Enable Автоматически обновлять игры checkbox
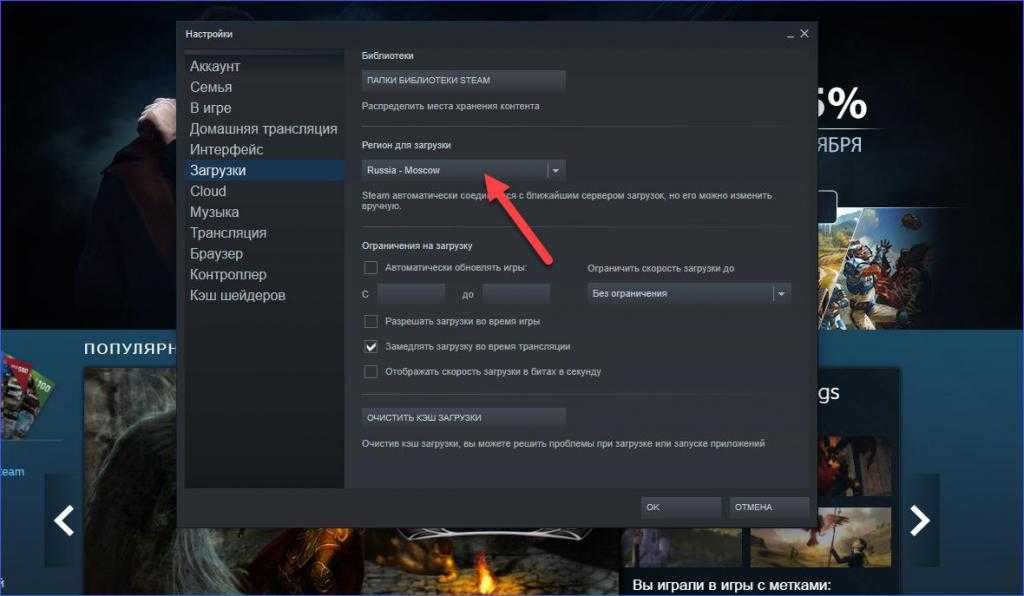The width and height of the screenshot is (1024, 596). (371, 268)
